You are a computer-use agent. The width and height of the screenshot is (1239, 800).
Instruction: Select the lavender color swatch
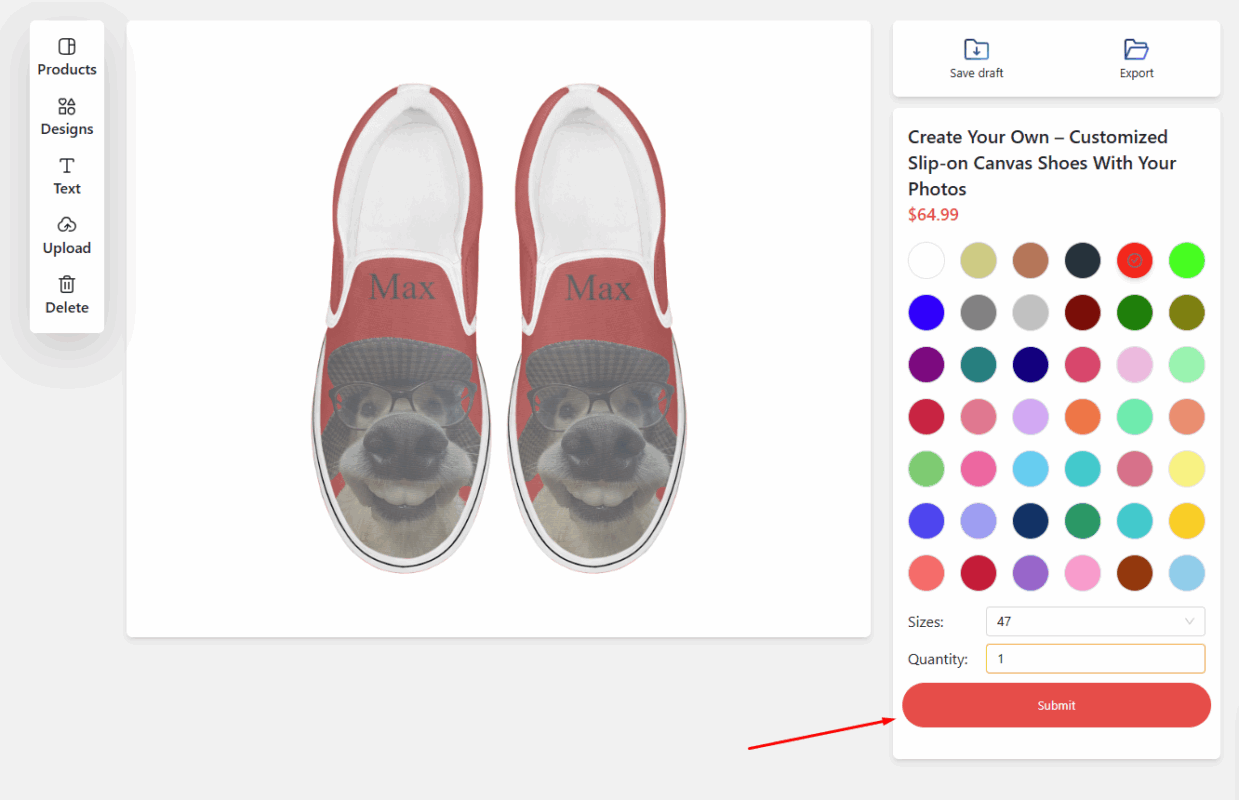point(1030,417)
